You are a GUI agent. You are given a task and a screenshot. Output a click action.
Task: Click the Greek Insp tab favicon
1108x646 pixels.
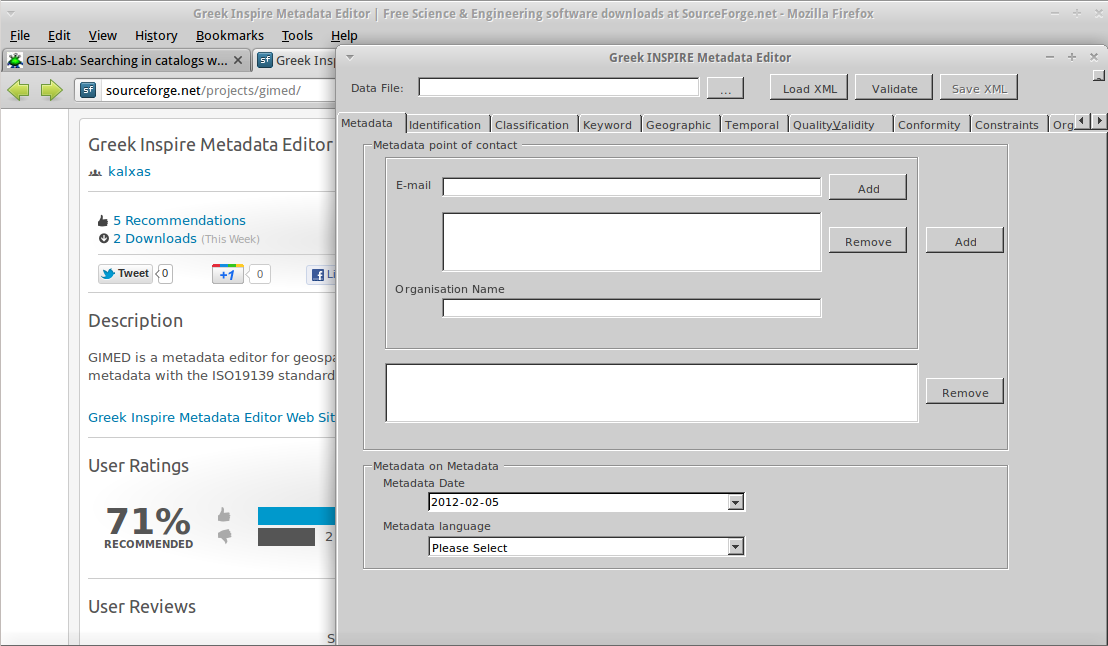pos(265,60)
